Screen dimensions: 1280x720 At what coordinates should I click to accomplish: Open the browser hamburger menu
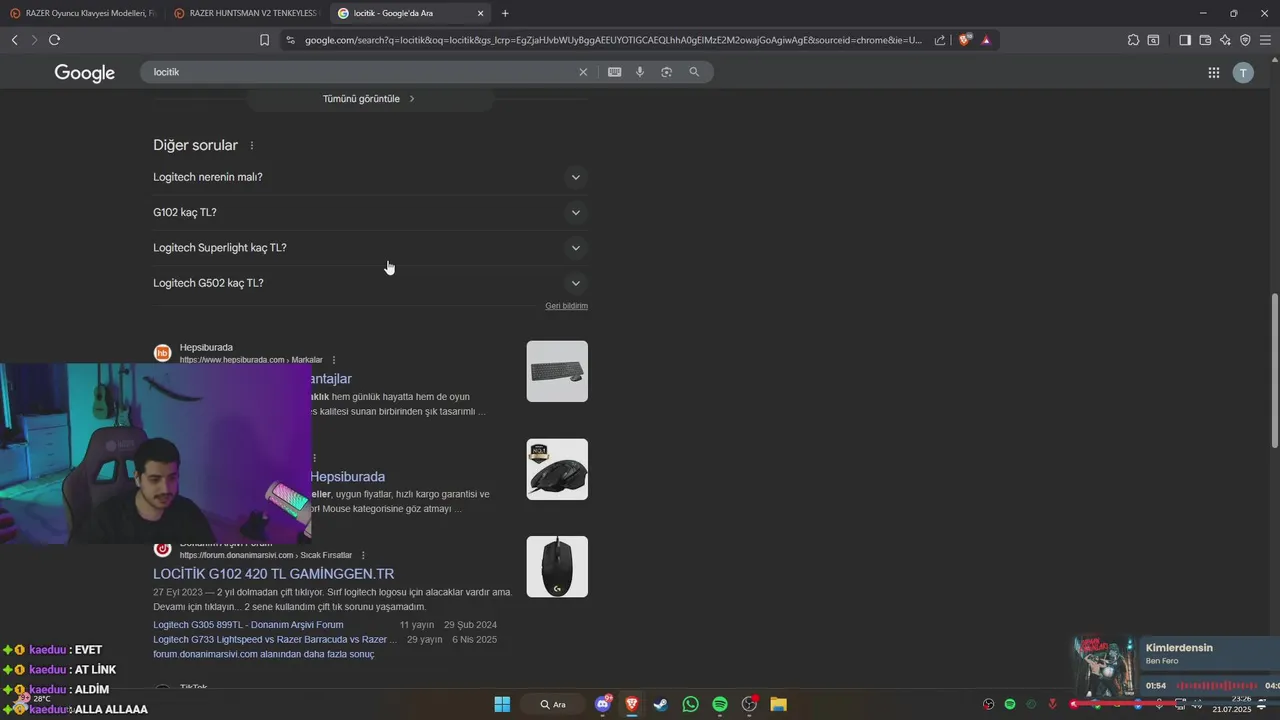pyautogui.click(x=1265, y=40)
